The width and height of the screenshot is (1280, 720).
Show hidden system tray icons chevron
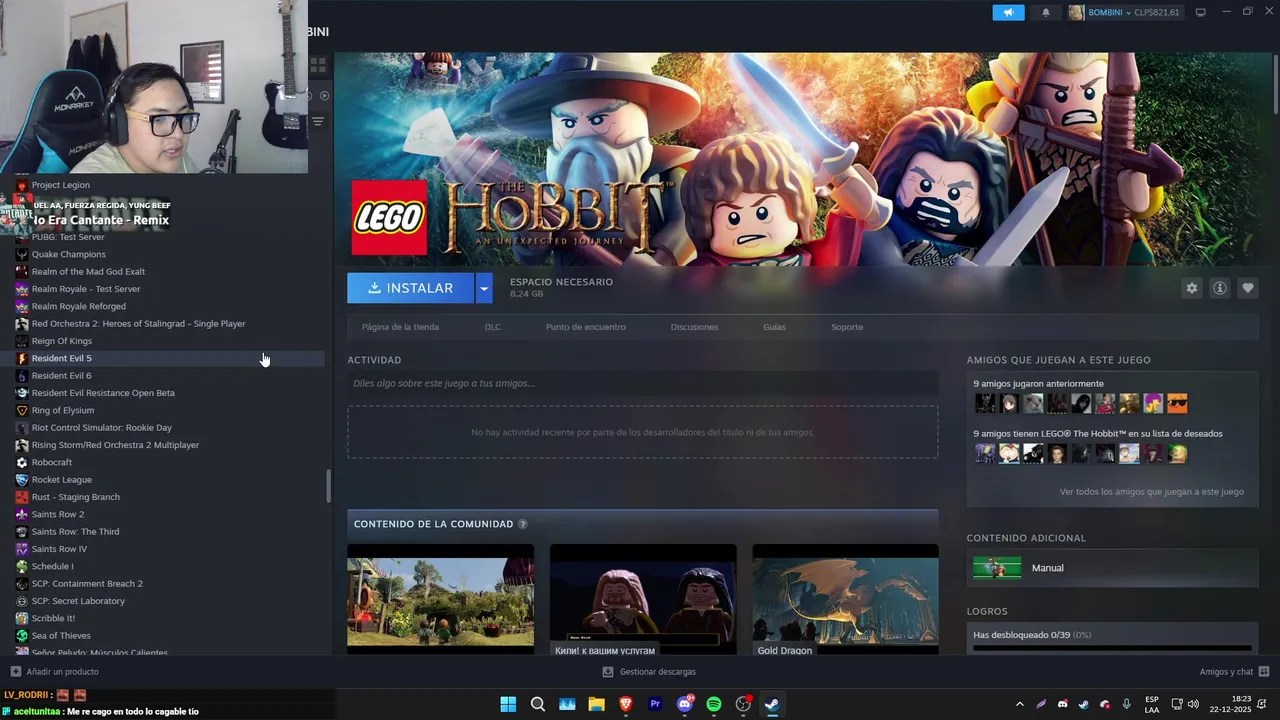[1019, 704]
